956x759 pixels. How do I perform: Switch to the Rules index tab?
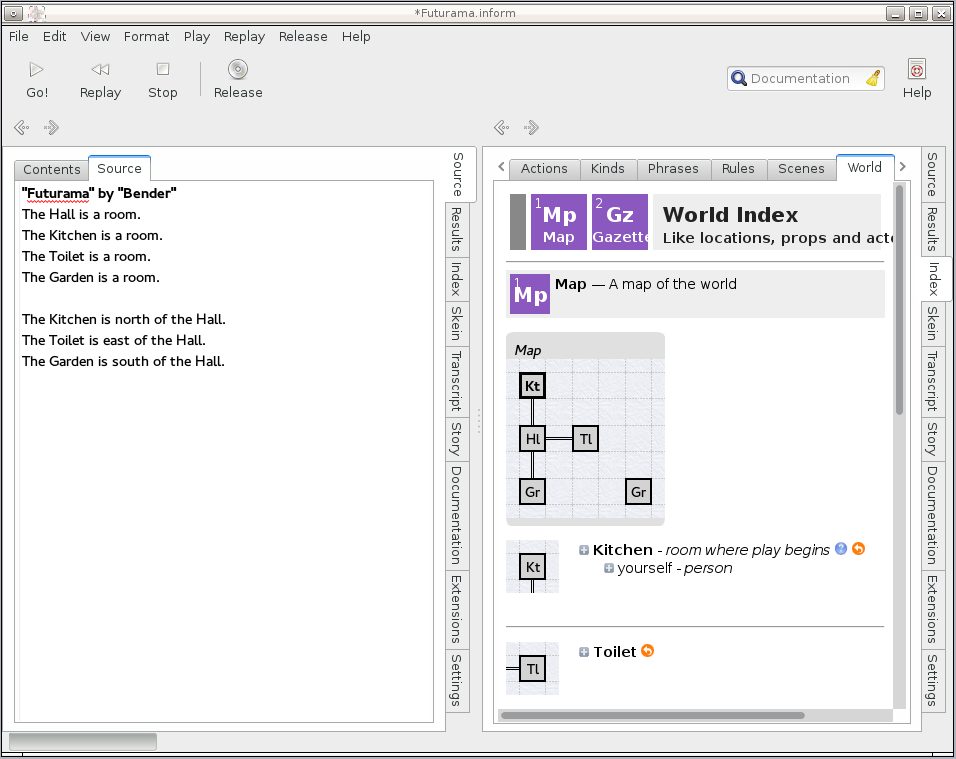(738, 168)
